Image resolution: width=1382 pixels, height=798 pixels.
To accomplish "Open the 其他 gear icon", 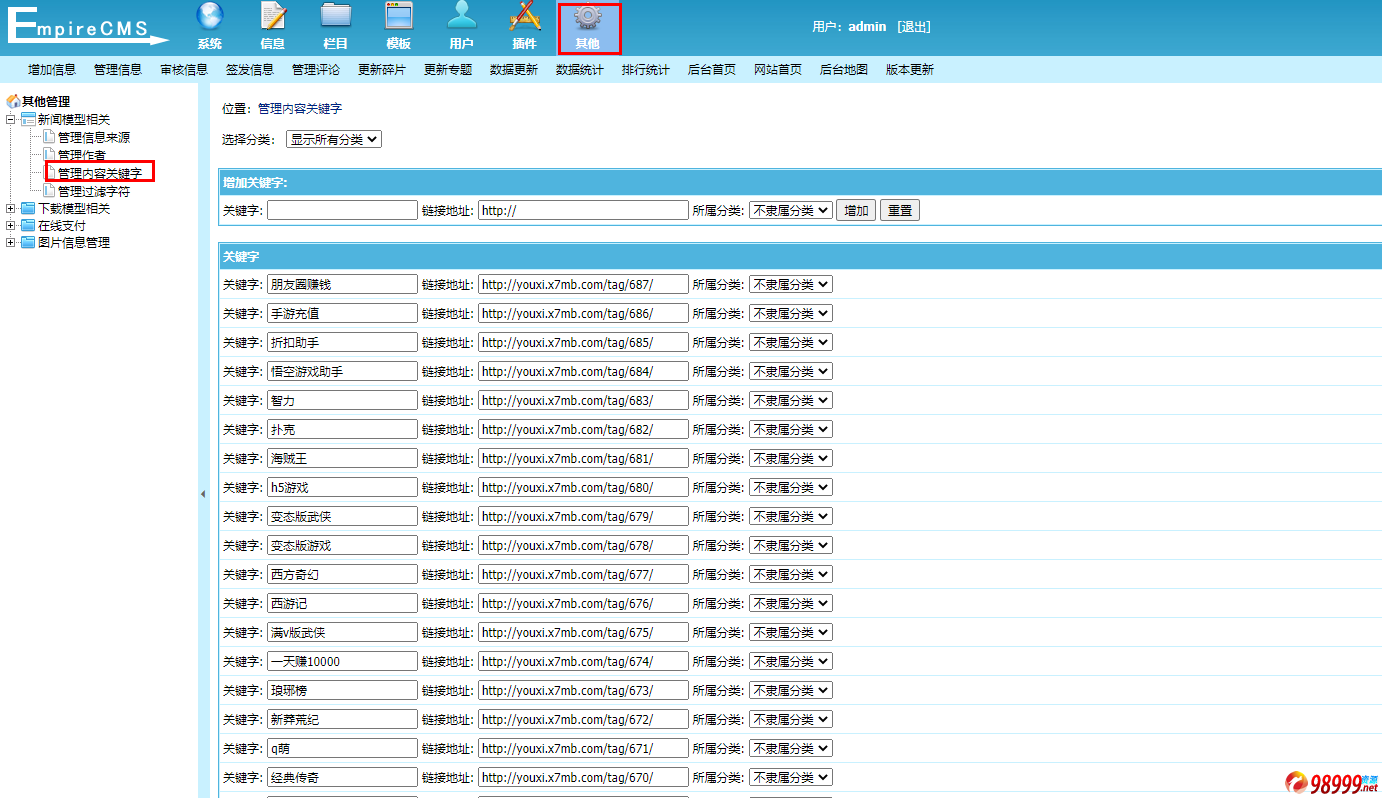I will pyautogui.click(x=588, y=17).
